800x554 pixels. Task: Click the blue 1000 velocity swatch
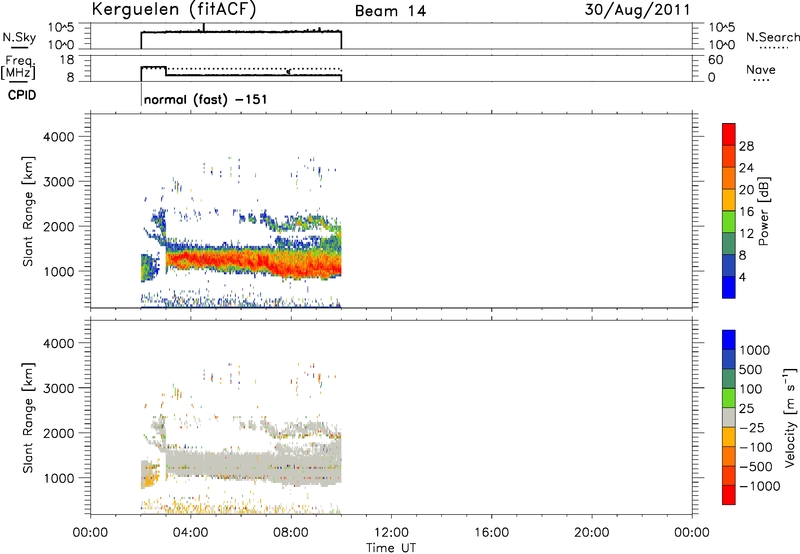tap(729, 340)
